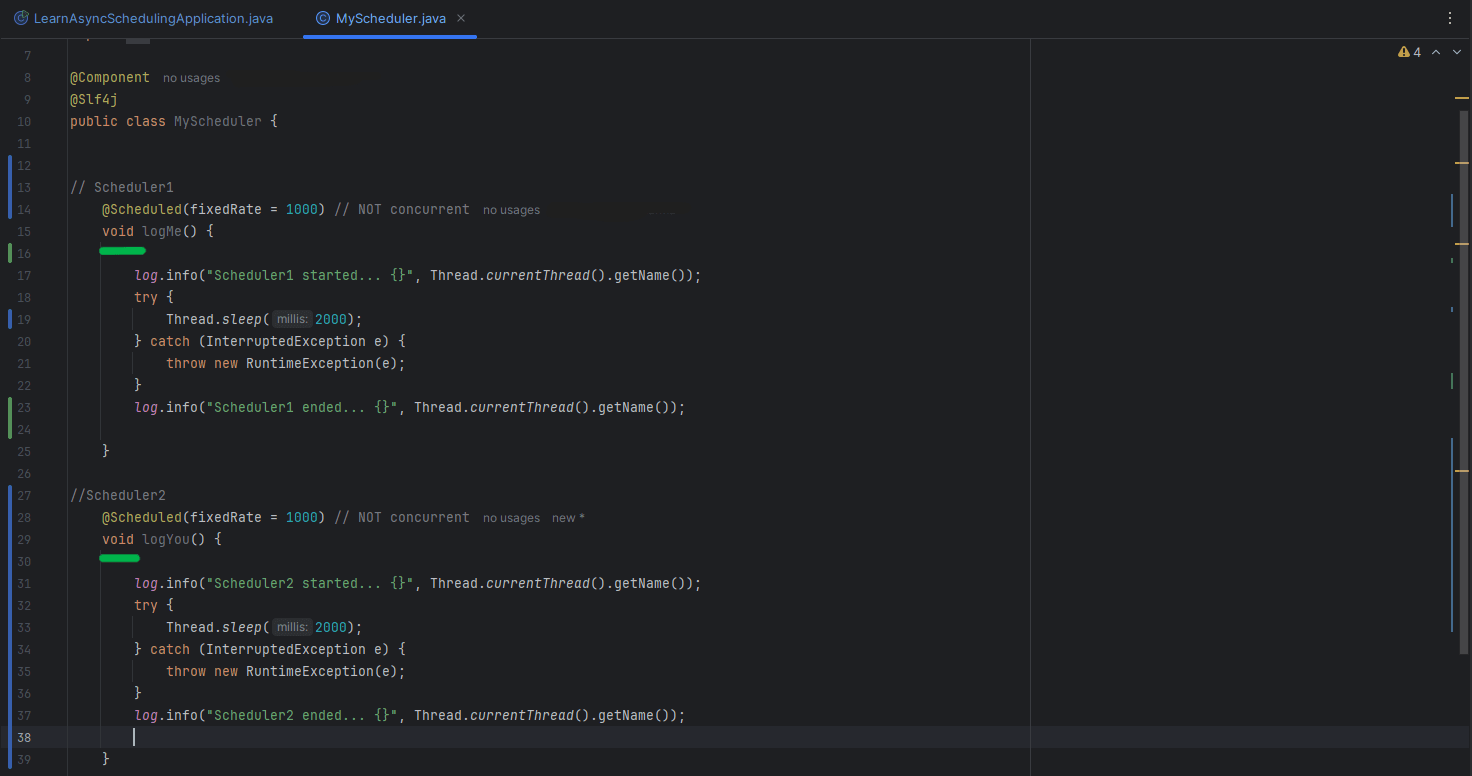Click the "Scheduler2 started... {}" string
Viewport: 1472px width, 776px height.
[x=310, y=583]
